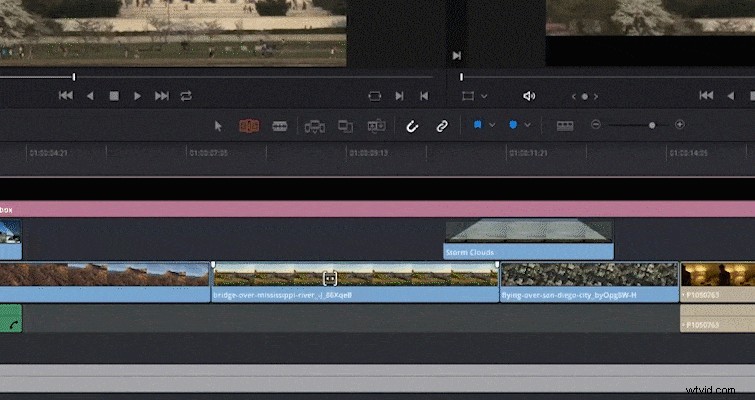Go to previous keyframe arrow

(x=573, y=97)
